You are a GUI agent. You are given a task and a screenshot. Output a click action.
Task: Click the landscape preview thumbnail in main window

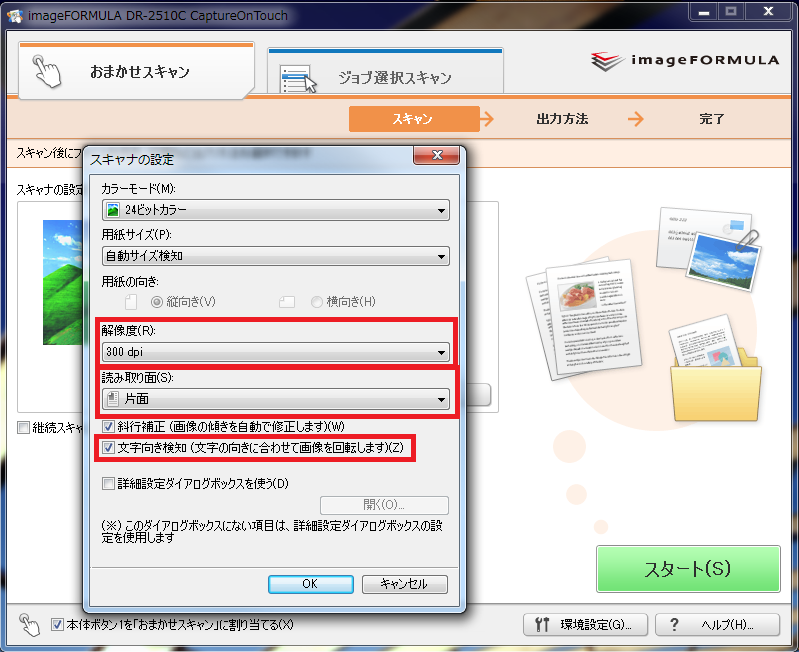(x=63, y=282)
